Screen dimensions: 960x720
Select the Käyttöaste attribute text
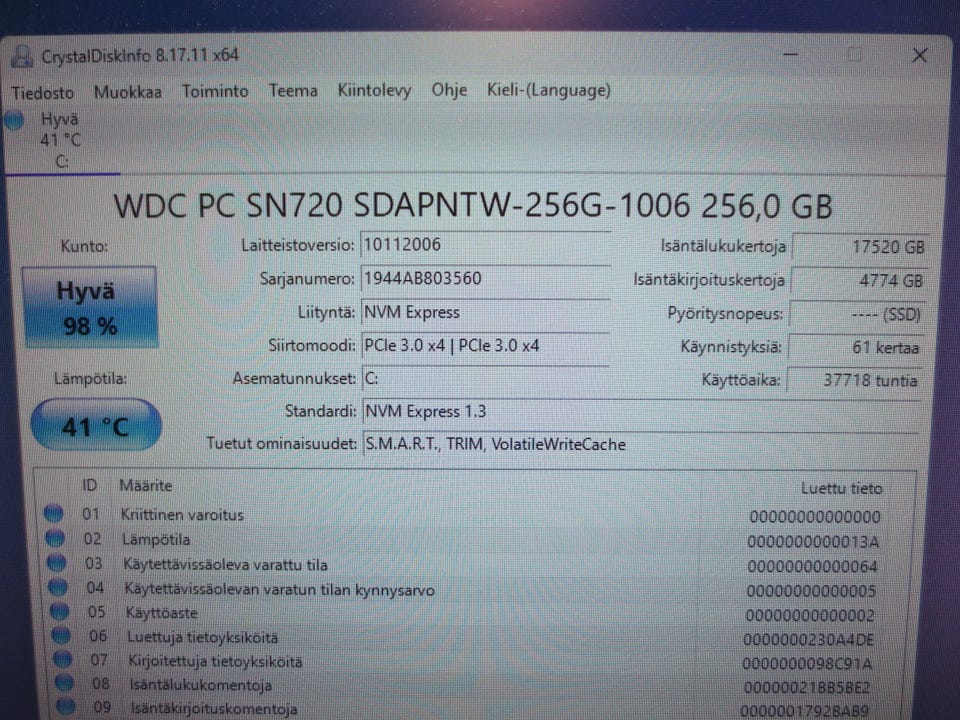[161, 613]
